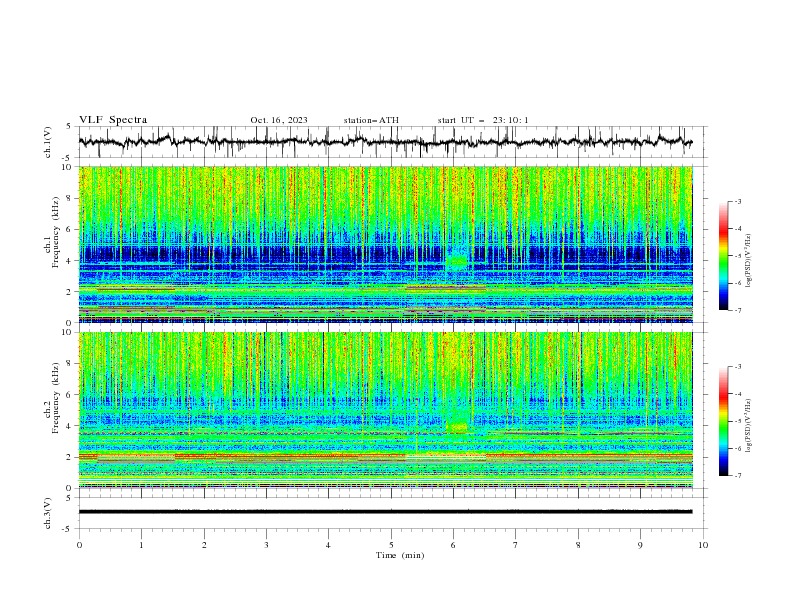Image resolution: width=792 pixels, height=612 pixels.
Task: Click time axis tick label "8"
Action: pos(578,545)
